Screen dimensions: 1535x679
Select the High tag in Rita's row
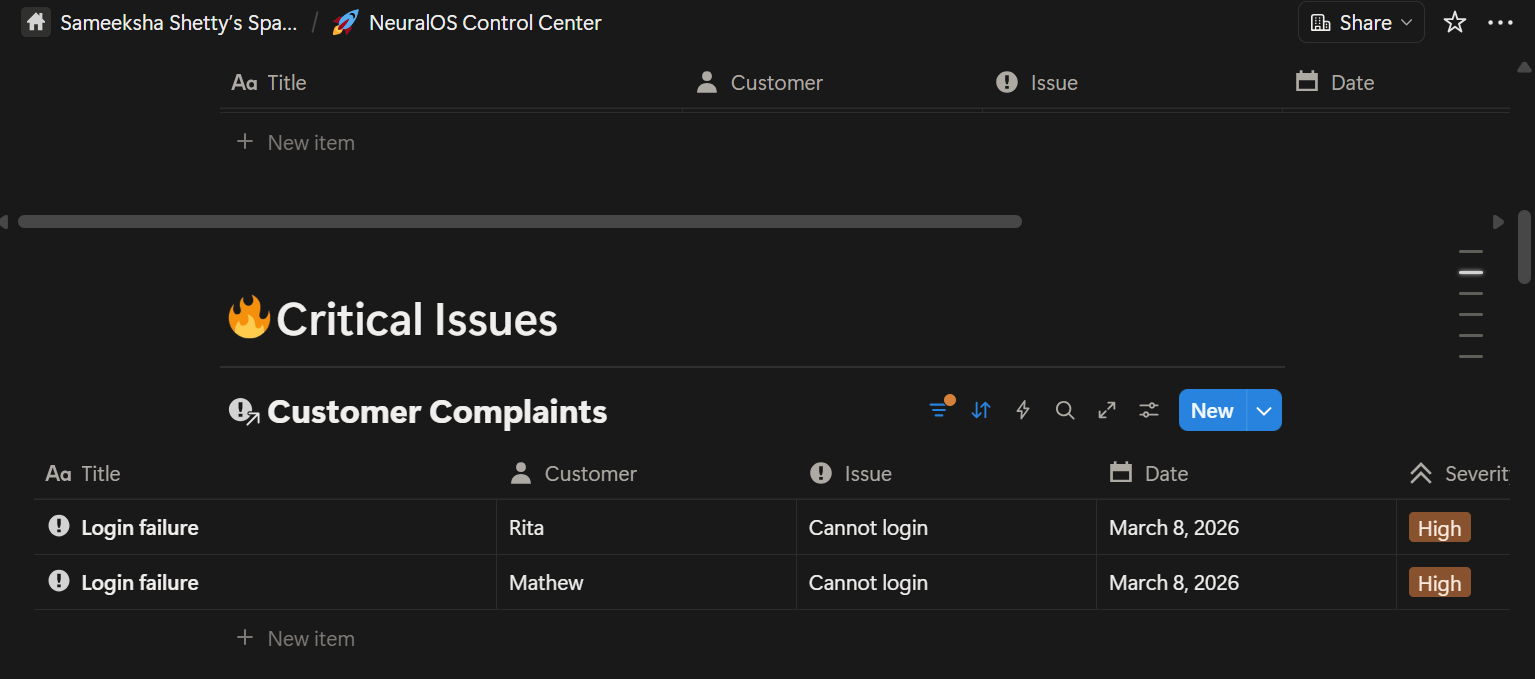click(x=1439, y=528)
